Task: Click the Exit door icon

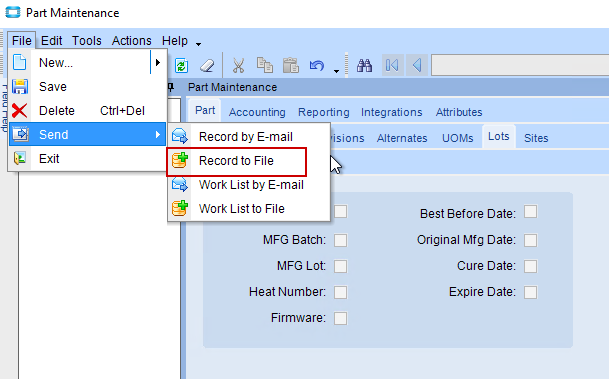Action: (x=19, y=158)
